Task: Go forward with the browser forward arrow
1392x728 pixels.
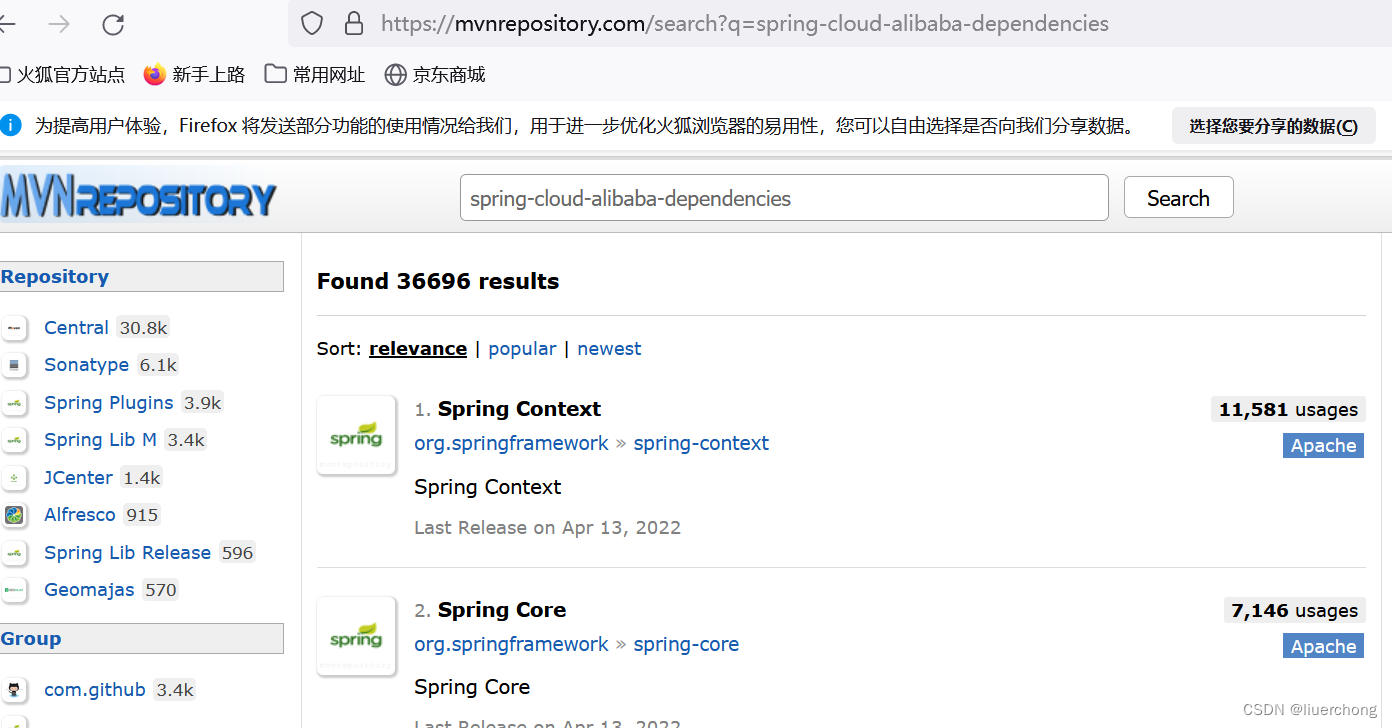Action: pyautogui.click(x=59, y=24)
